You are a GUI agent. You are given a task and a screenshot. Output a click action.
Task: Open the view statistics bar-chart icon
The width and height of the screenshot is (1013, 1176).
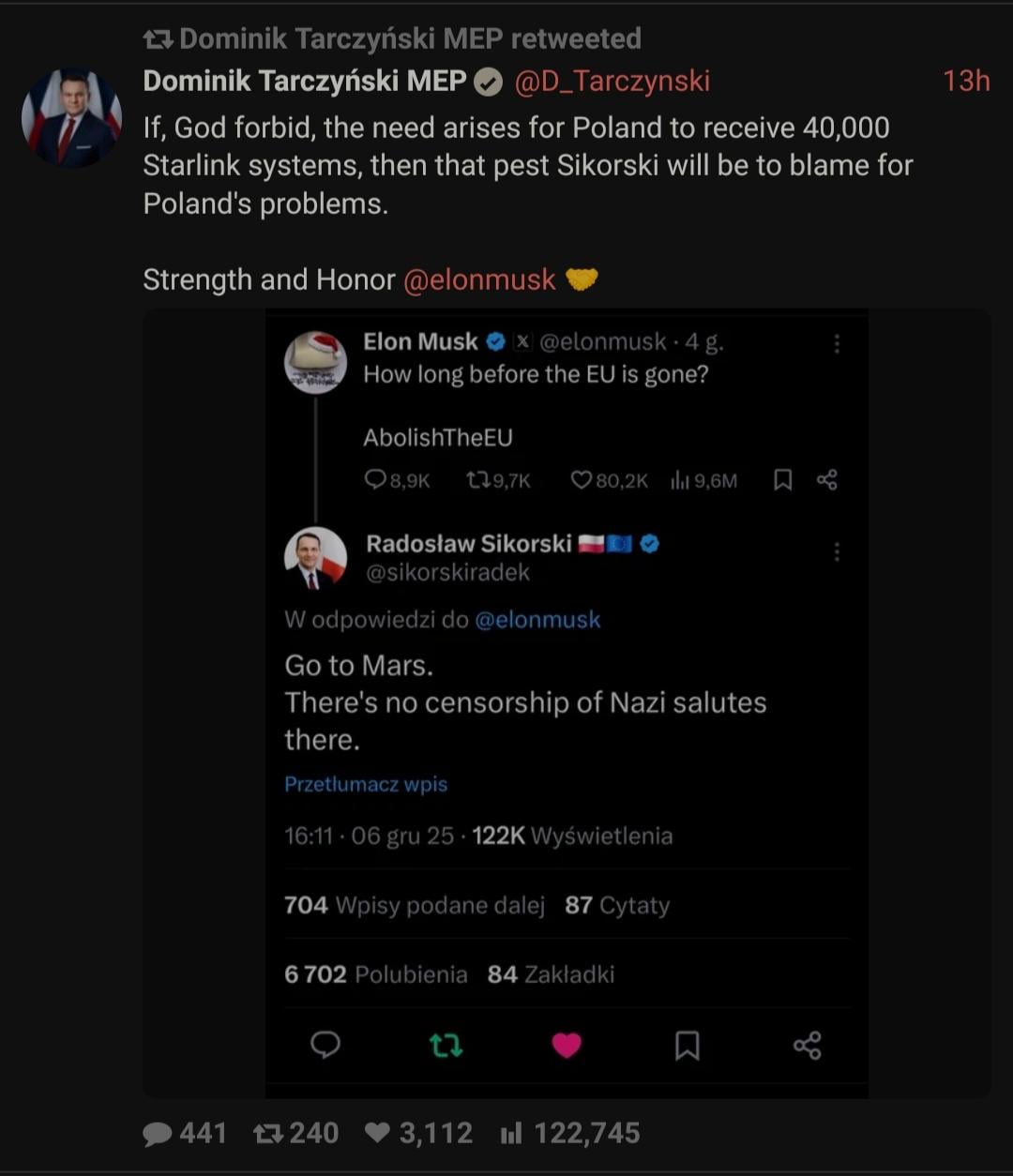click(511, 1134)
